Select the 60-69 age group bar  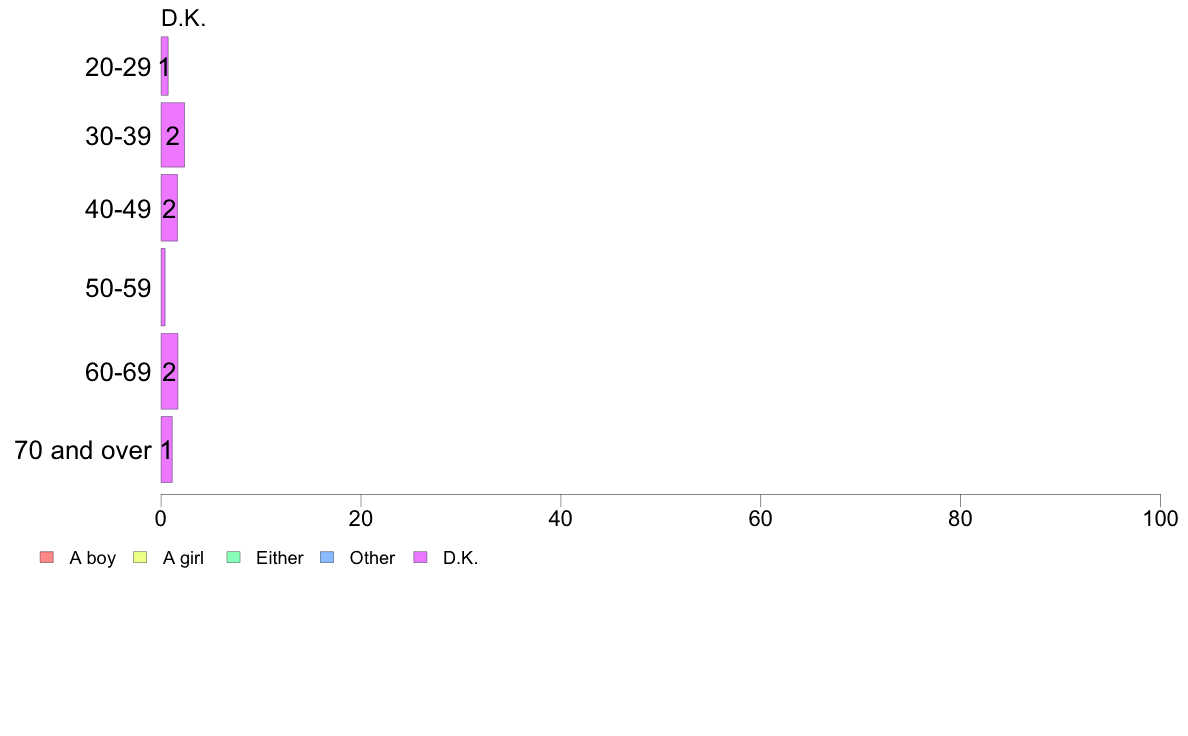point(169,371)
